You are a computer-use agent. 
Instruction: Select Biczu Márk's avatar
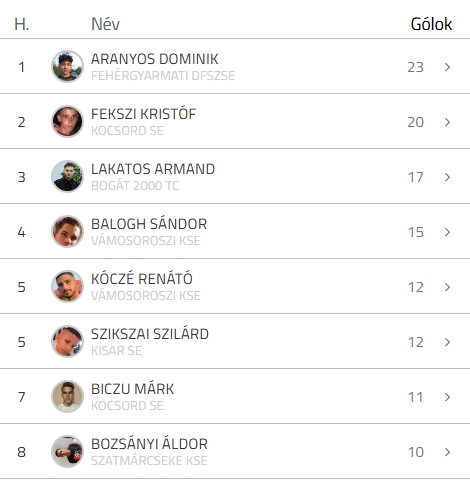(x=67, y=396)
